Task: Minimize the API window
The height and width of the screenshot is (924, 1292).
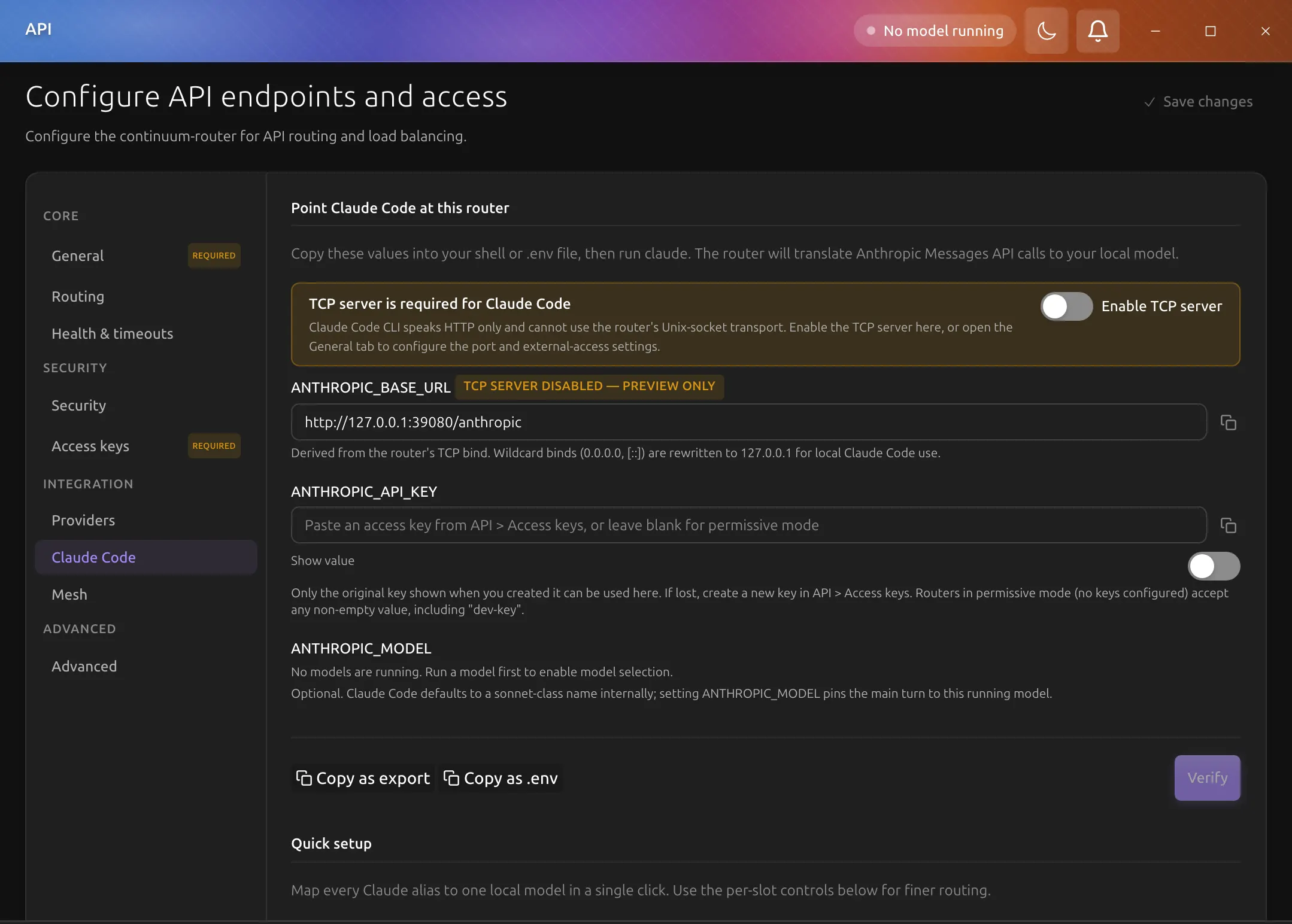Action: [1155, 31]
